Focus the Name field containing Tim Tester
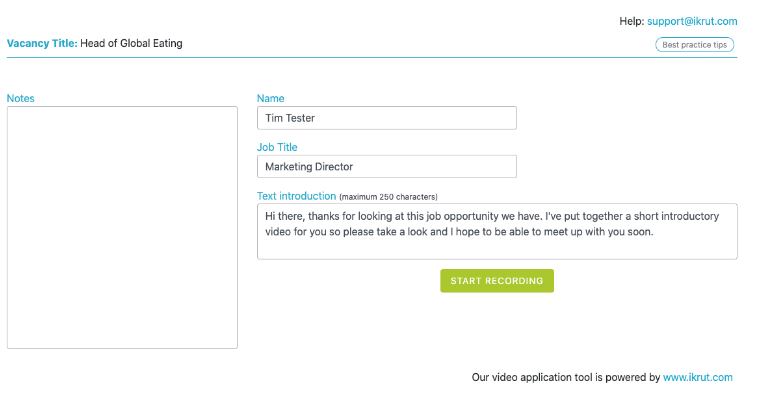The height and width of the screenshot is (402, 767). [386, 118]
